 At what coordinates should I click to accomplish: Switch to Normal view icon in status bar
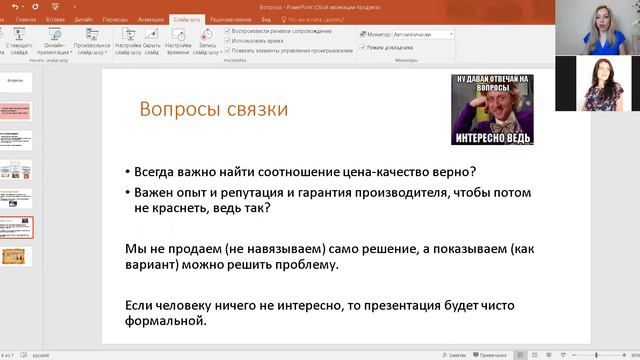pyautogui.click(x=520, y=355)
